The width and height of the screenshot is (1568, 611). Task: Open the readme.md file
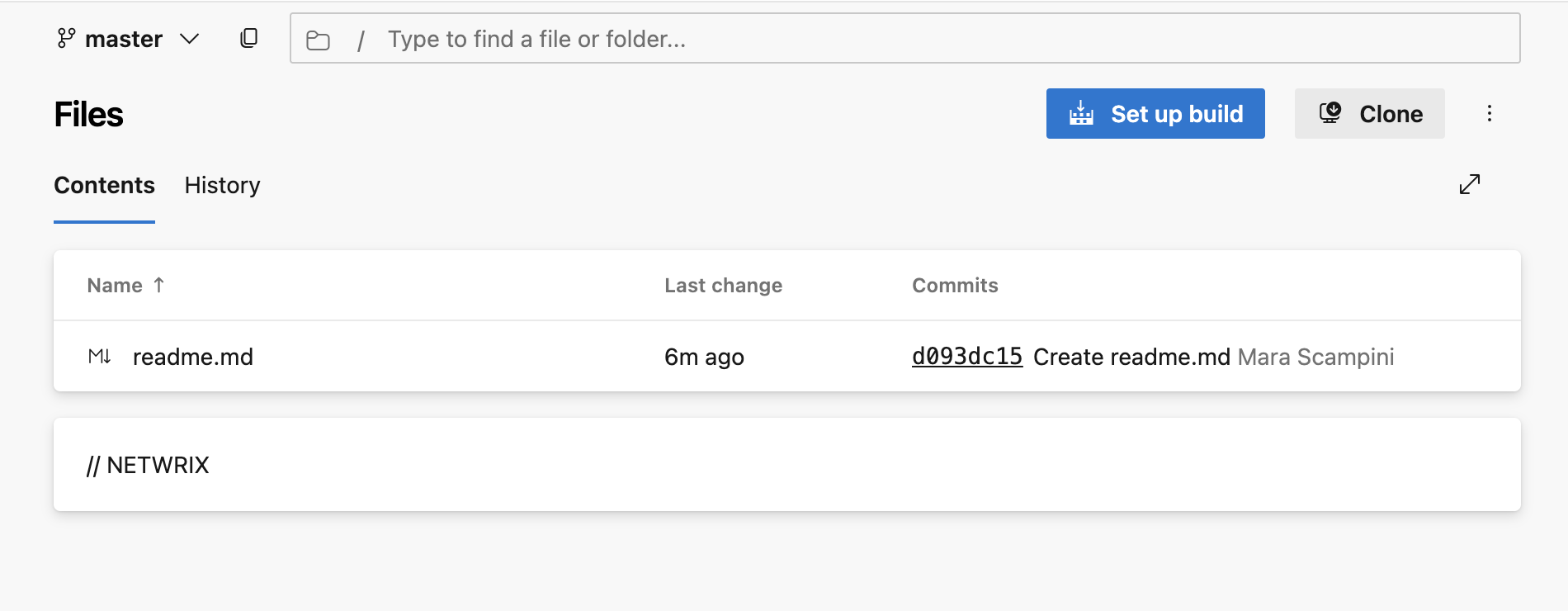(x=193, y=356)
